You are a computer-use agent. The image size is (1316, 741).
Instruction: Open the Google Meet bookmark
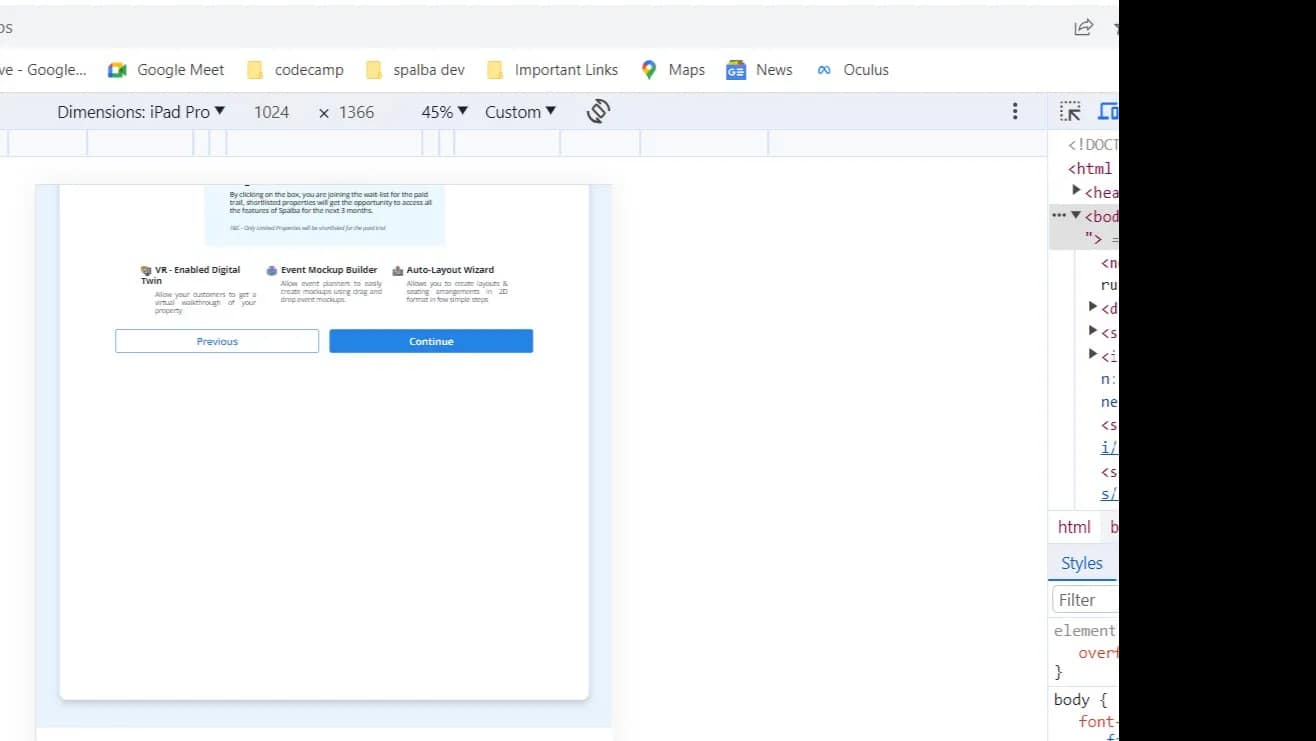pyautogui.click(x=166, y=70)
